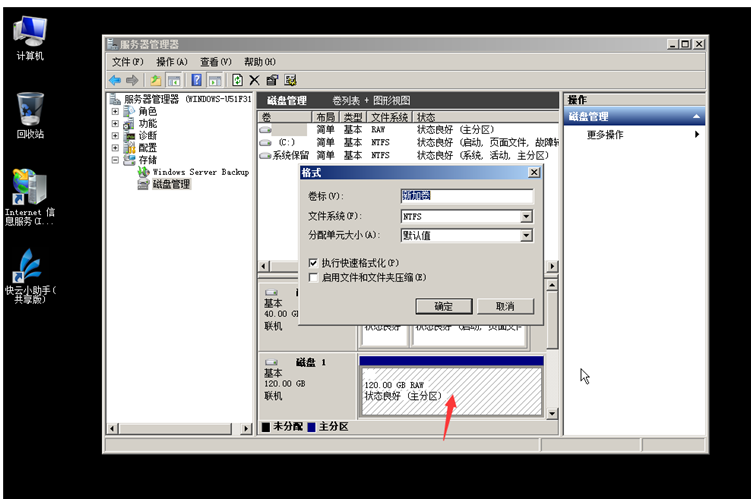Click the Cancel (取消) button
Viewport: 751px width, 499px height.
(x=505, y=306)
